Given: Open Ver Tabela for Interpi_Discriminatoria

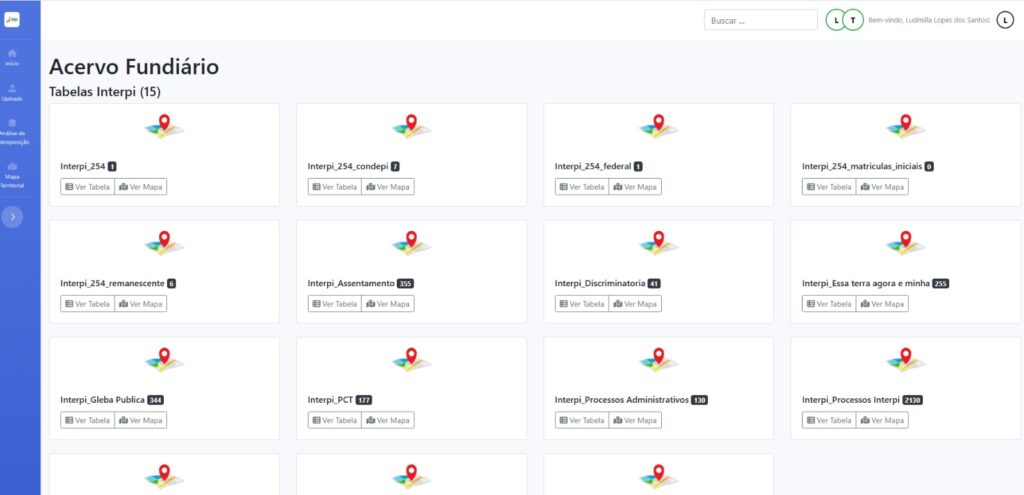Looking at the screenshot, I should tap(582, 304).
